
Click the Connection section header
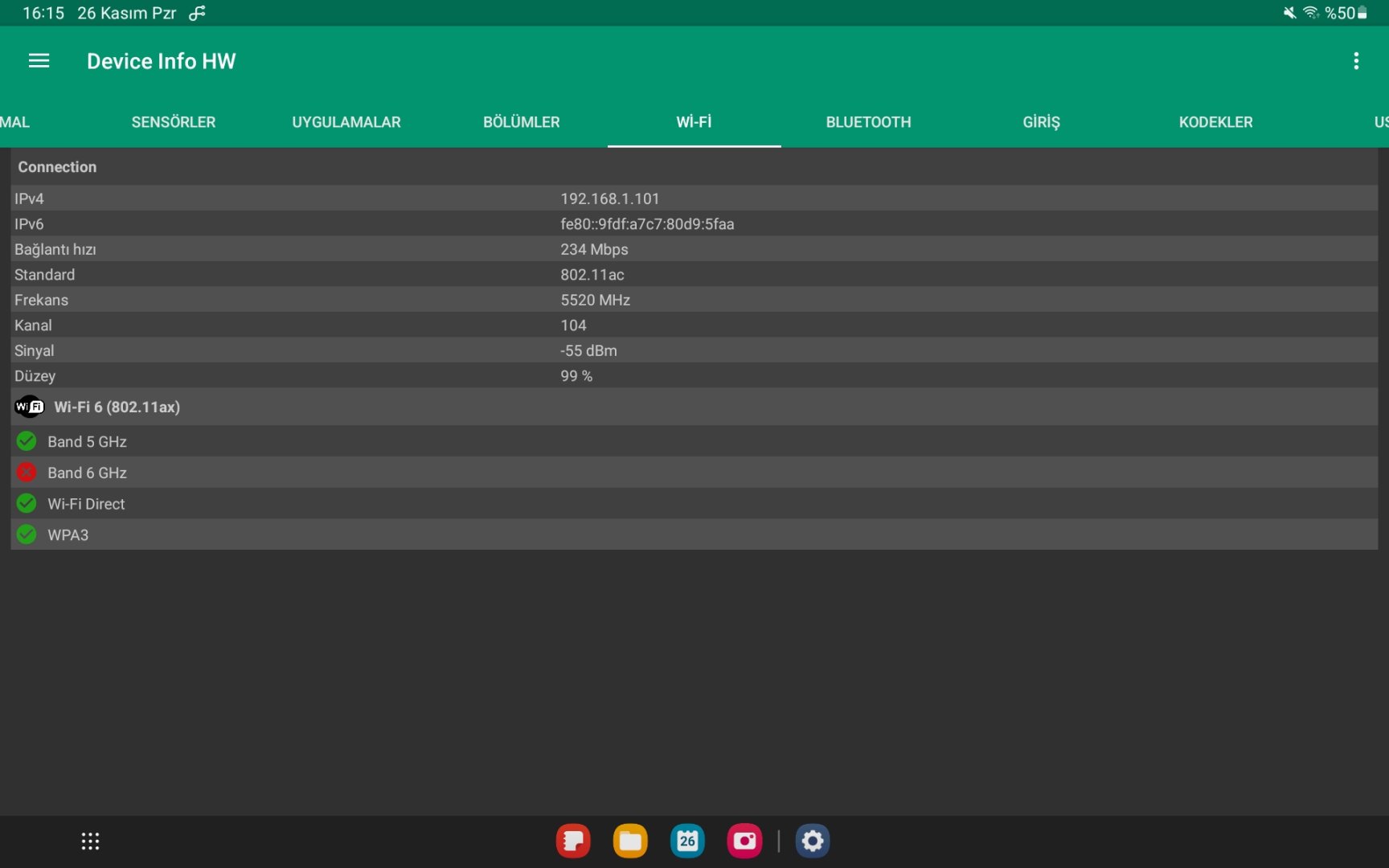[57, 167]
